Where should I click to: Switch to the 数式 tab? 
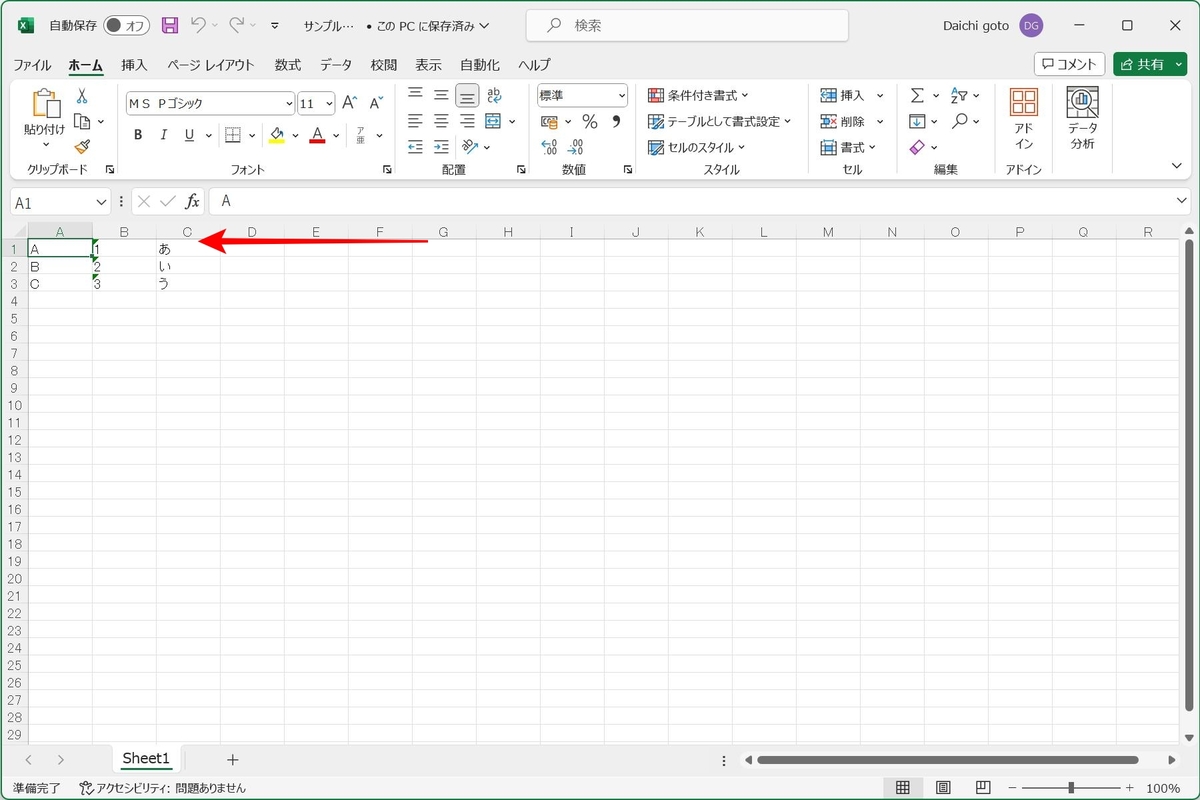(x=288, y=65)
